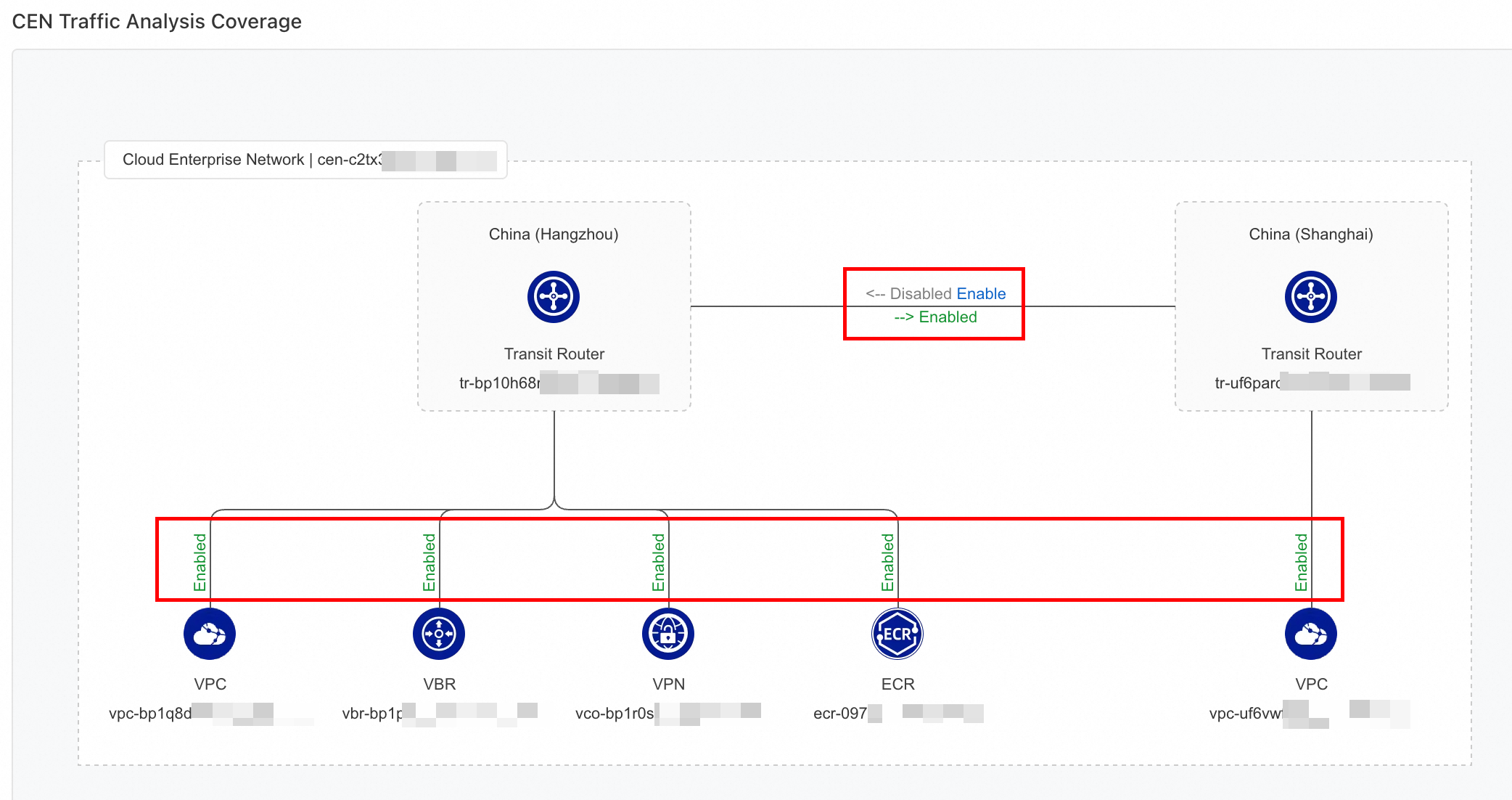Click the China (Shanghai) region title
Screen dimensions: 1512x800
pyautogui.click(x=1310, y=234)
